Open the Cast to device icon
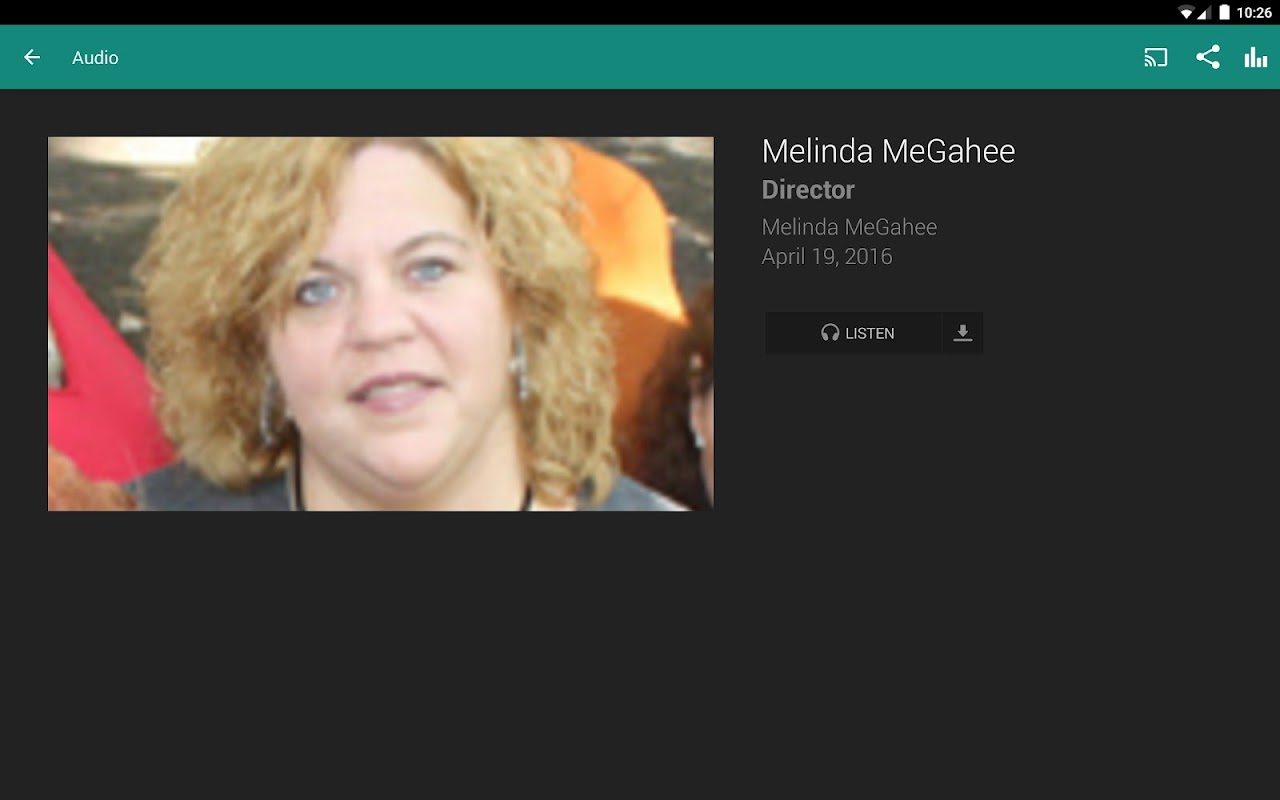1280x800 pixels. 1156,57
